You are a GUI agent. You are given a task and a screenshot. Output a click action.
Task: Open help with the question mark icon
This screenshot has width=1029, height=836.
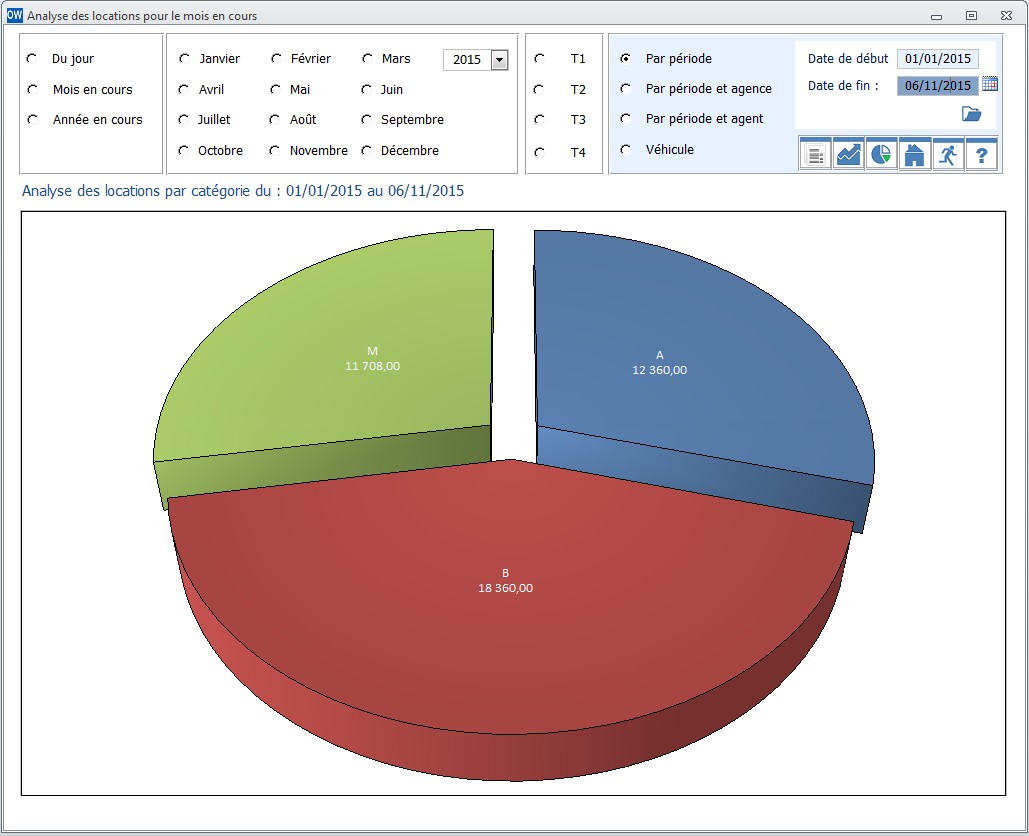coord(982,155)
